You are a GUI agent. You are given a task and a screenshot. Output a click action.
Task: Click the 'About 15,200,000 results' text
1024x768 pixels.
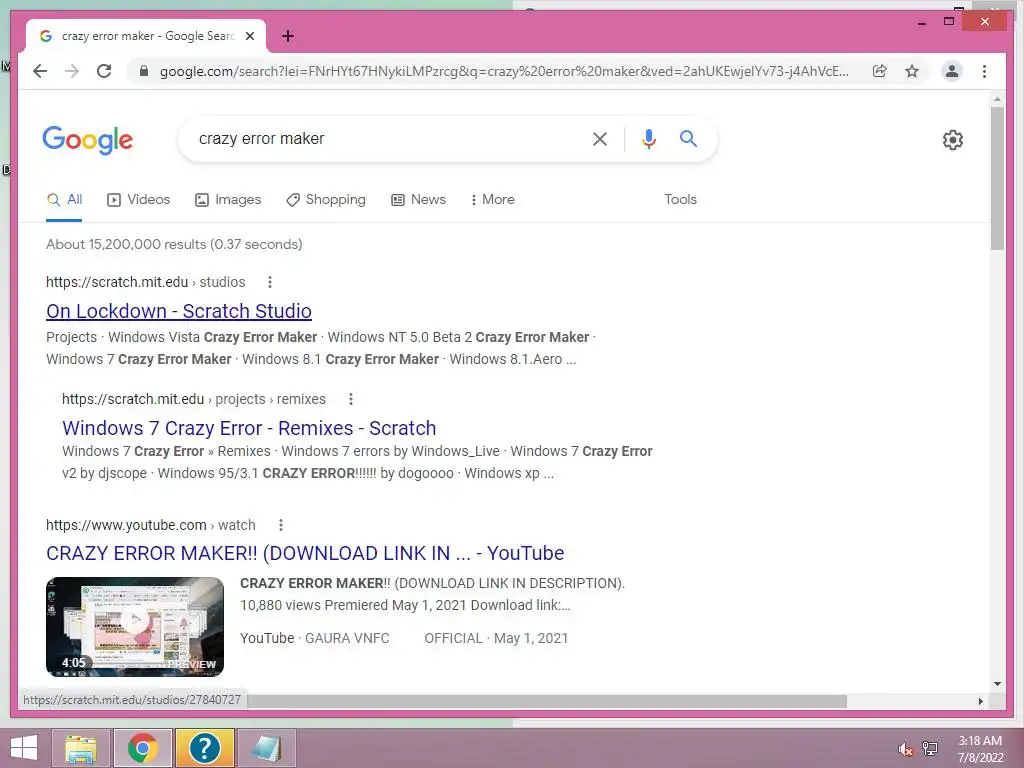[x=174, y=244]
